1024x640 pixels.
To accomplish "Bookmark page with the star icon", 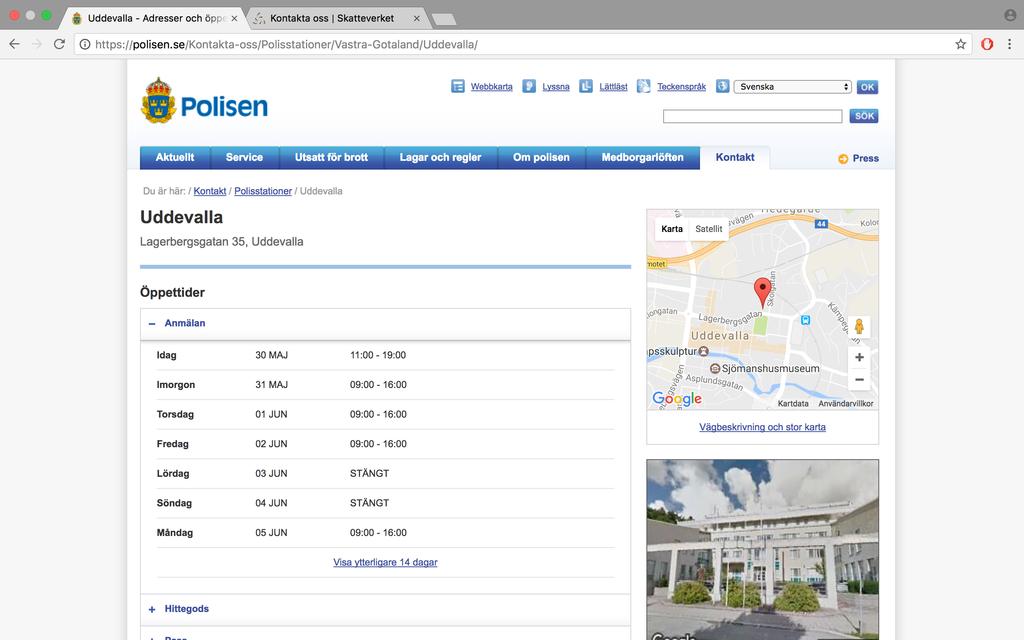I will pos(960,44).
